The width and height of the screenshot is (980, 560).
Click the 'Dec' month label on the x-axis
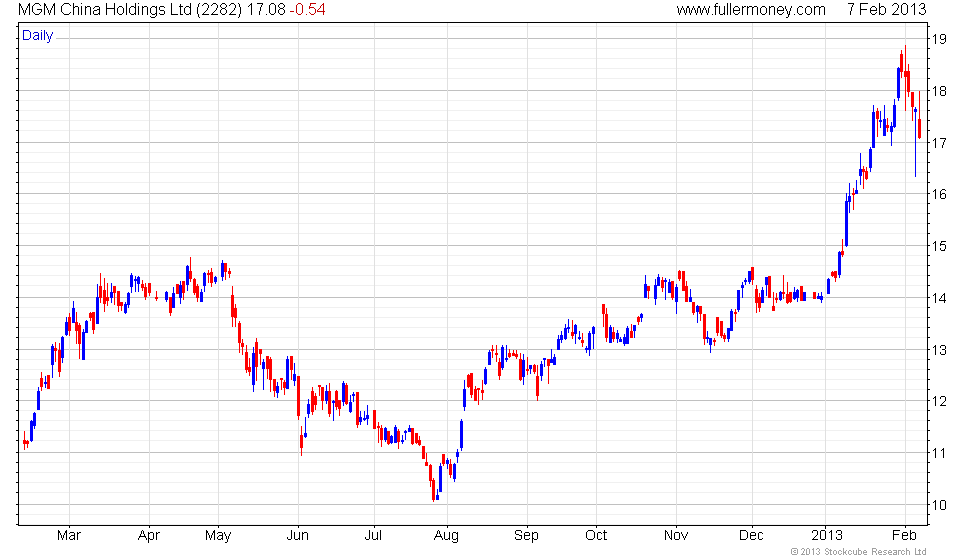point(751,536)
